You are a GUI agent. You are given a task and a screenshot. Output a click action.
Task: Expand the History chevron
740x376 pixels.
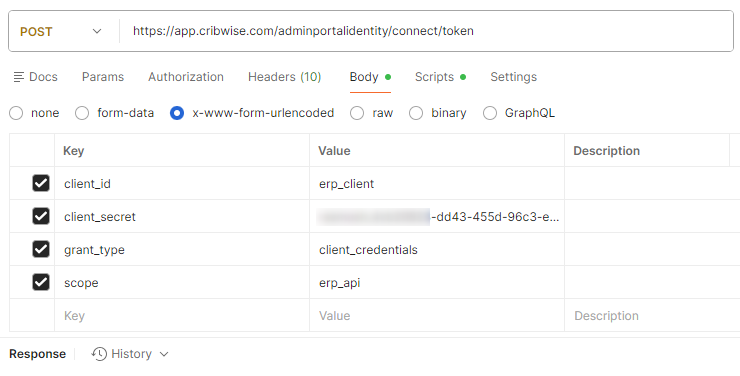tap(164, 354)
